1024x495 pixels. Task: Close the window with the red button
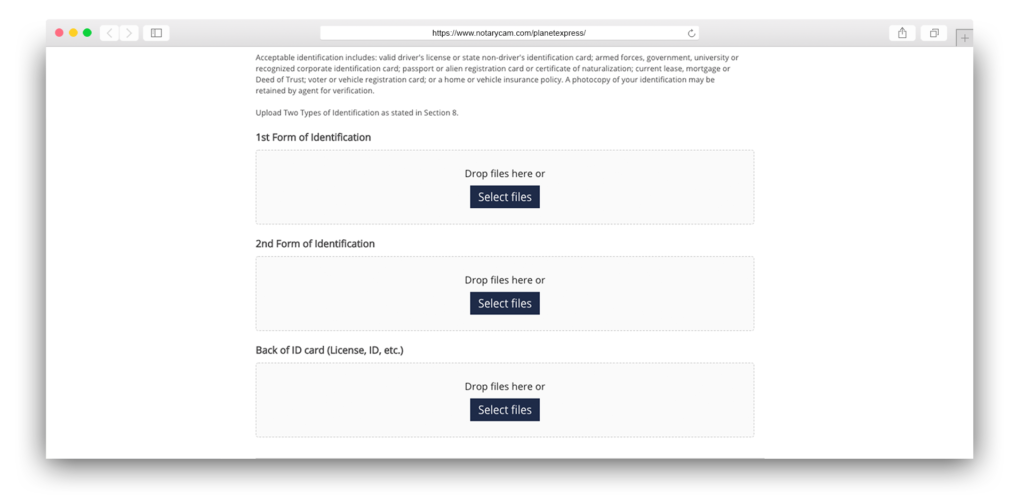(59, 33)
